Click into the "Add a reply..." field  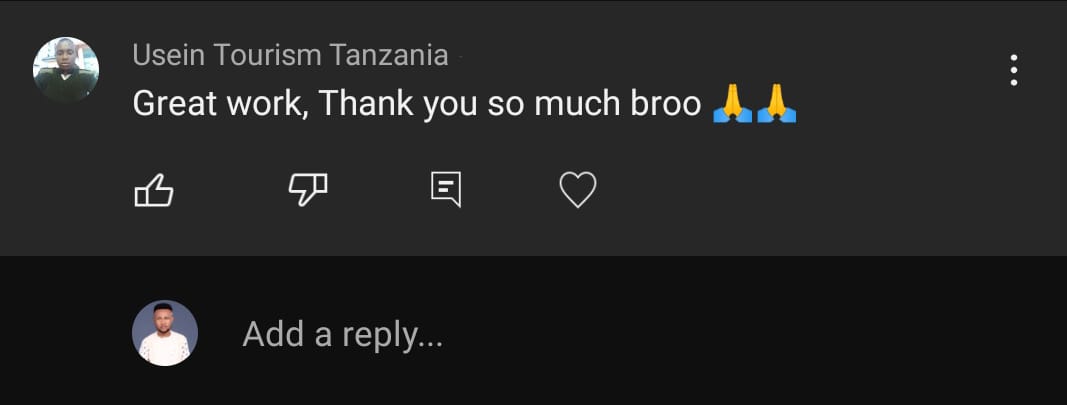[342, 334]
